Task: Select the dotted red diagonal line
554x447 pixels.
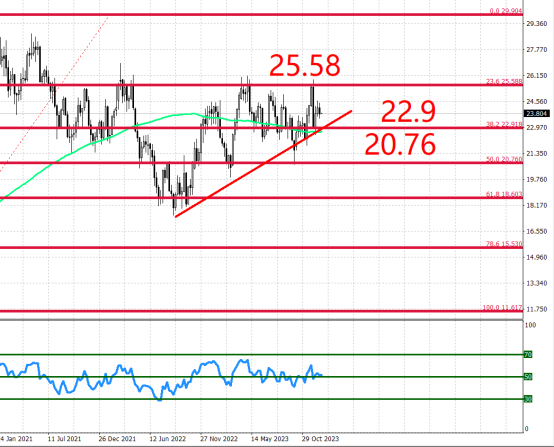Action: tap(53, 95)
